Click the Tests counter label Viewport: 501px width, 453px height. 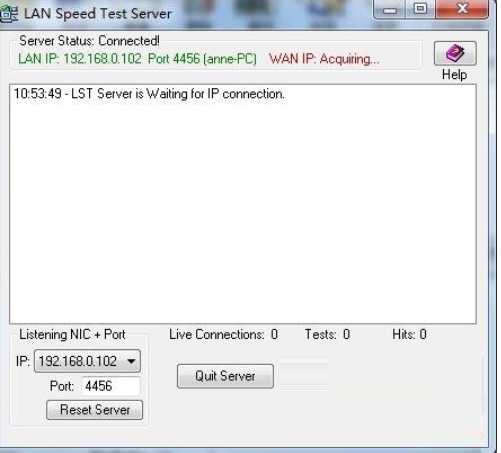tap(327, 334)
